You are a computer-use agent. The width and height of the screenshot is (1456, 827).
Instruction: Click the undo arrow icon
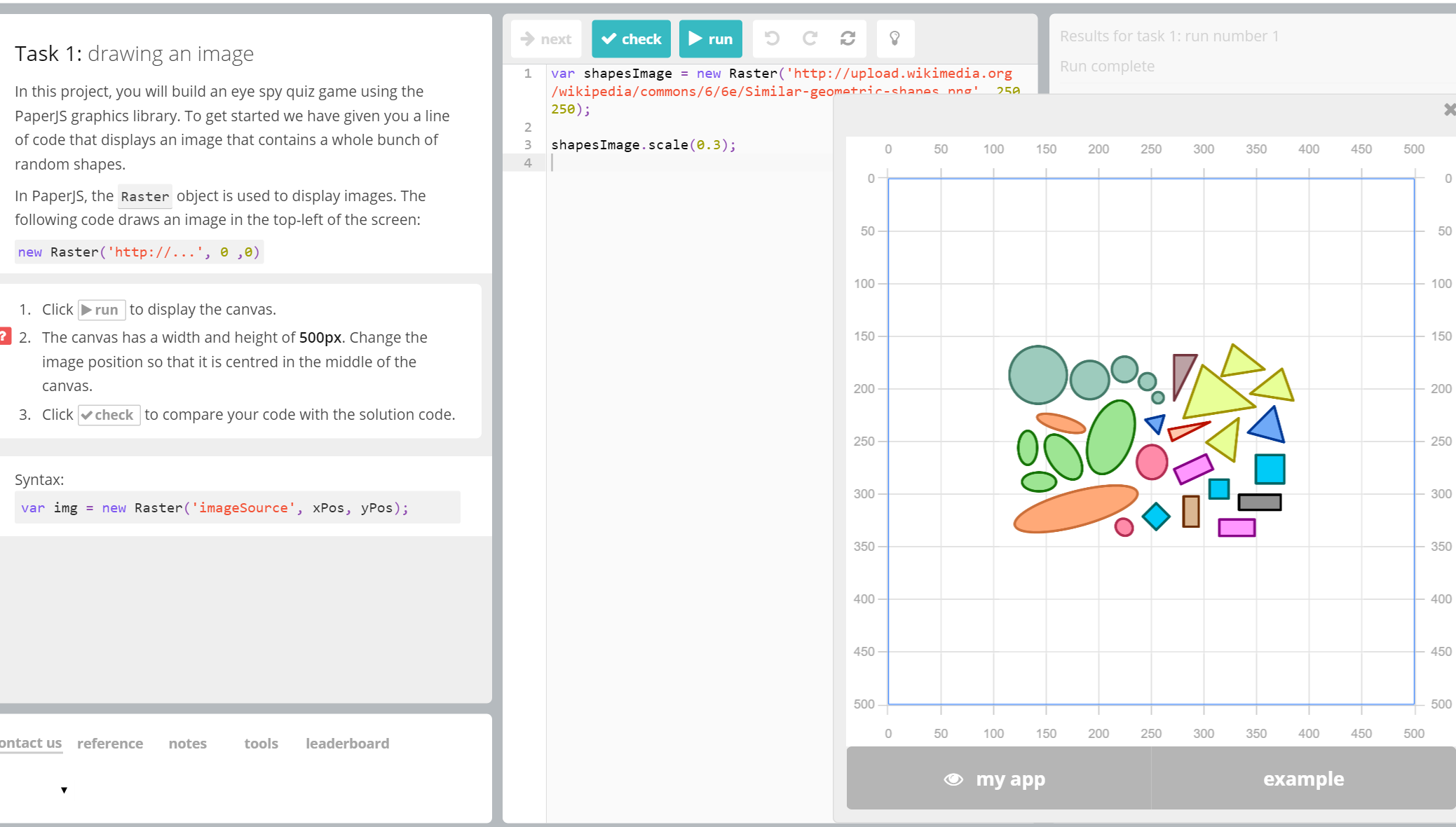772,39
